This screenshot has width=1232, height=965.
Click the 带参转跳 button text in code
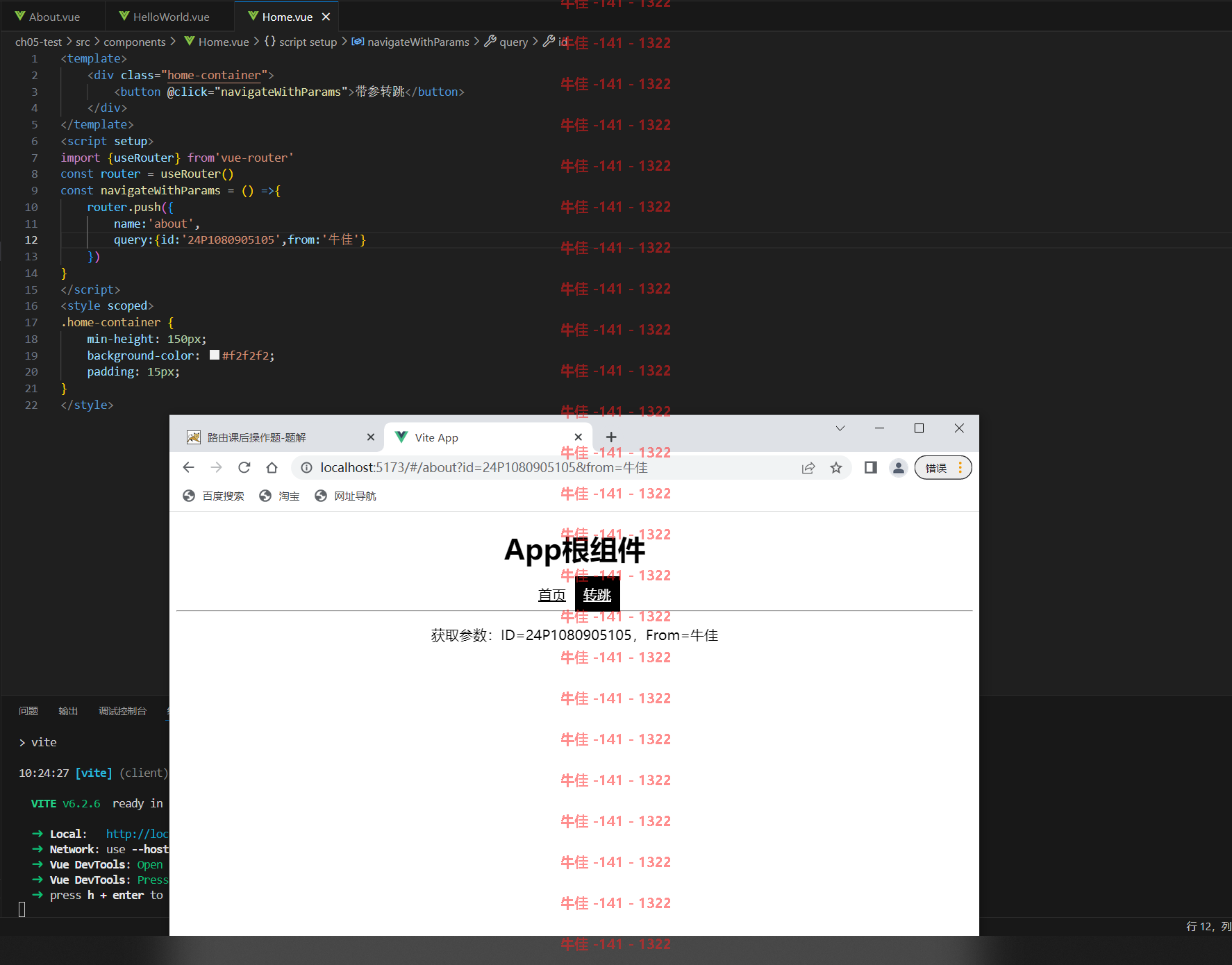coord(380,92)
